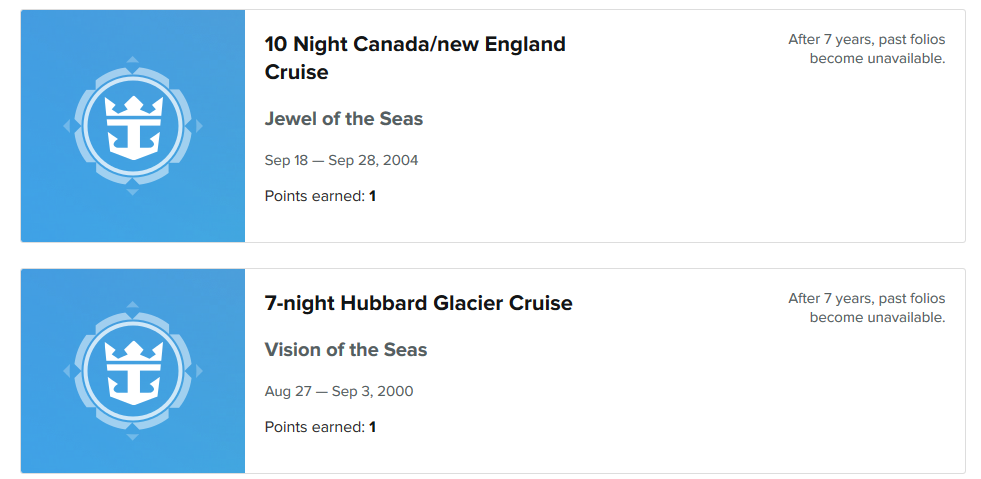Screen dimensions: 981x479
Task: Open the 10 Night Canada/new England Cruise title
Action: (x=415, y=58)
